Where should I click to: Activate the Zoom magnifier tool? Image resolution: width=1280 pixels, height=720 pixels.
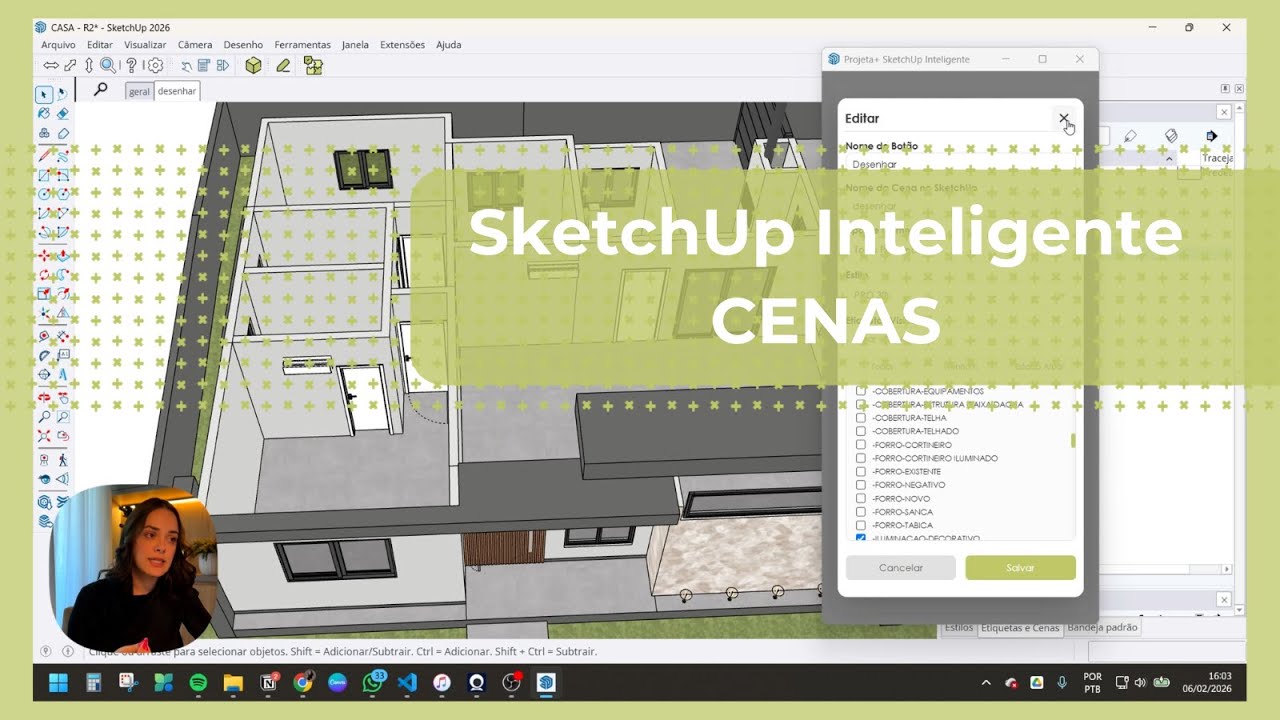tap(44, 416)
